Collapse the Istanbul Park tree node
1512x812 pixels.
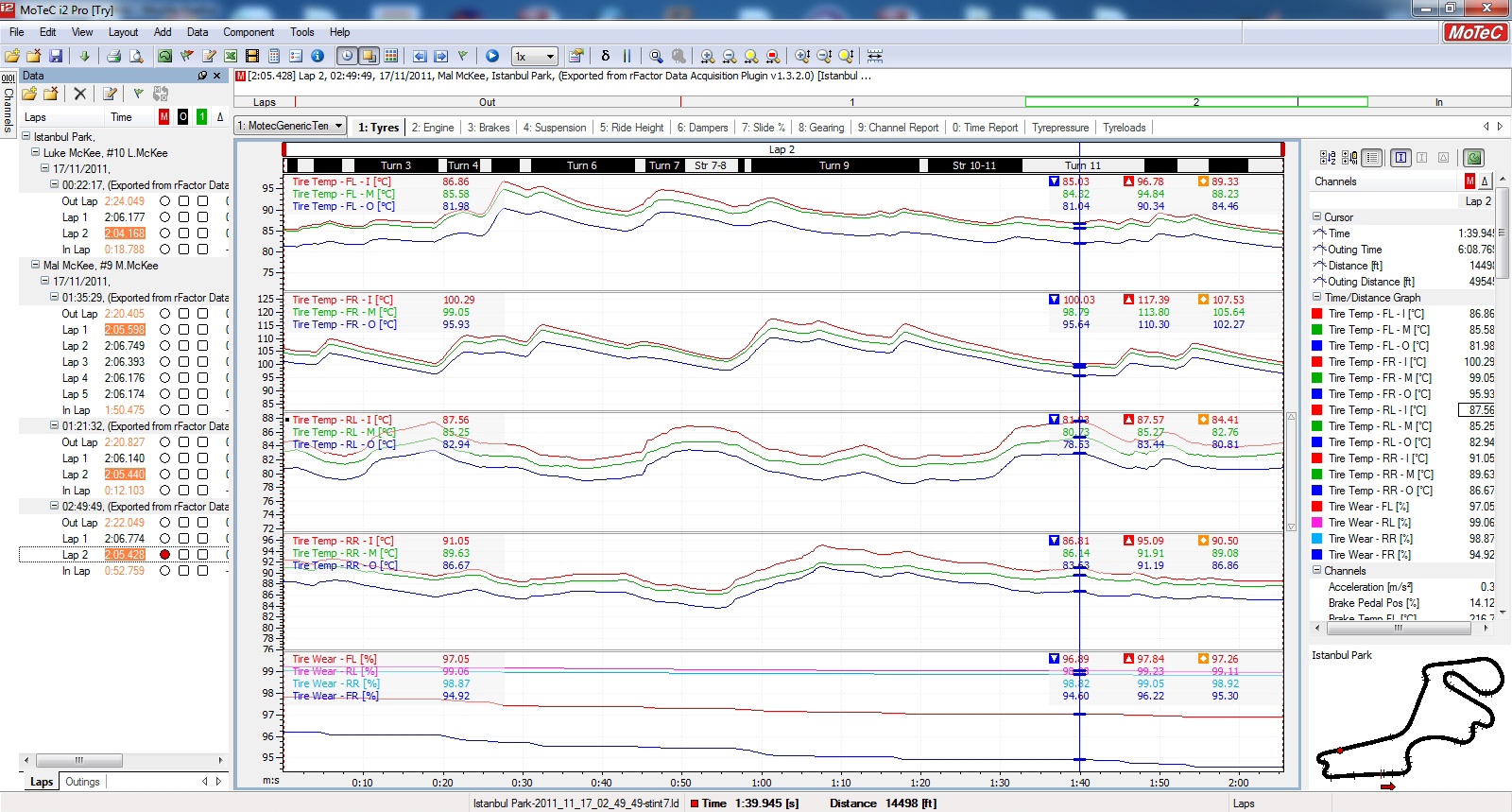coord(26,136)
